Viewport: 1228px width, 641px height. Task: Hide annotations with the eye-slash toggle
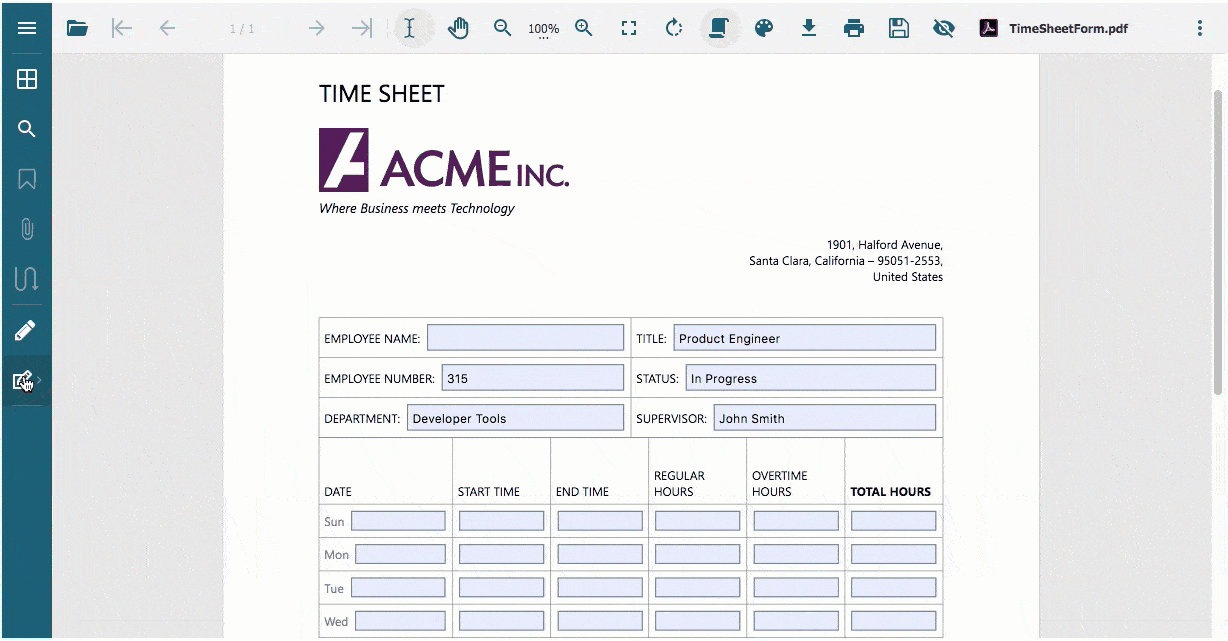click(x=942, y=28)
